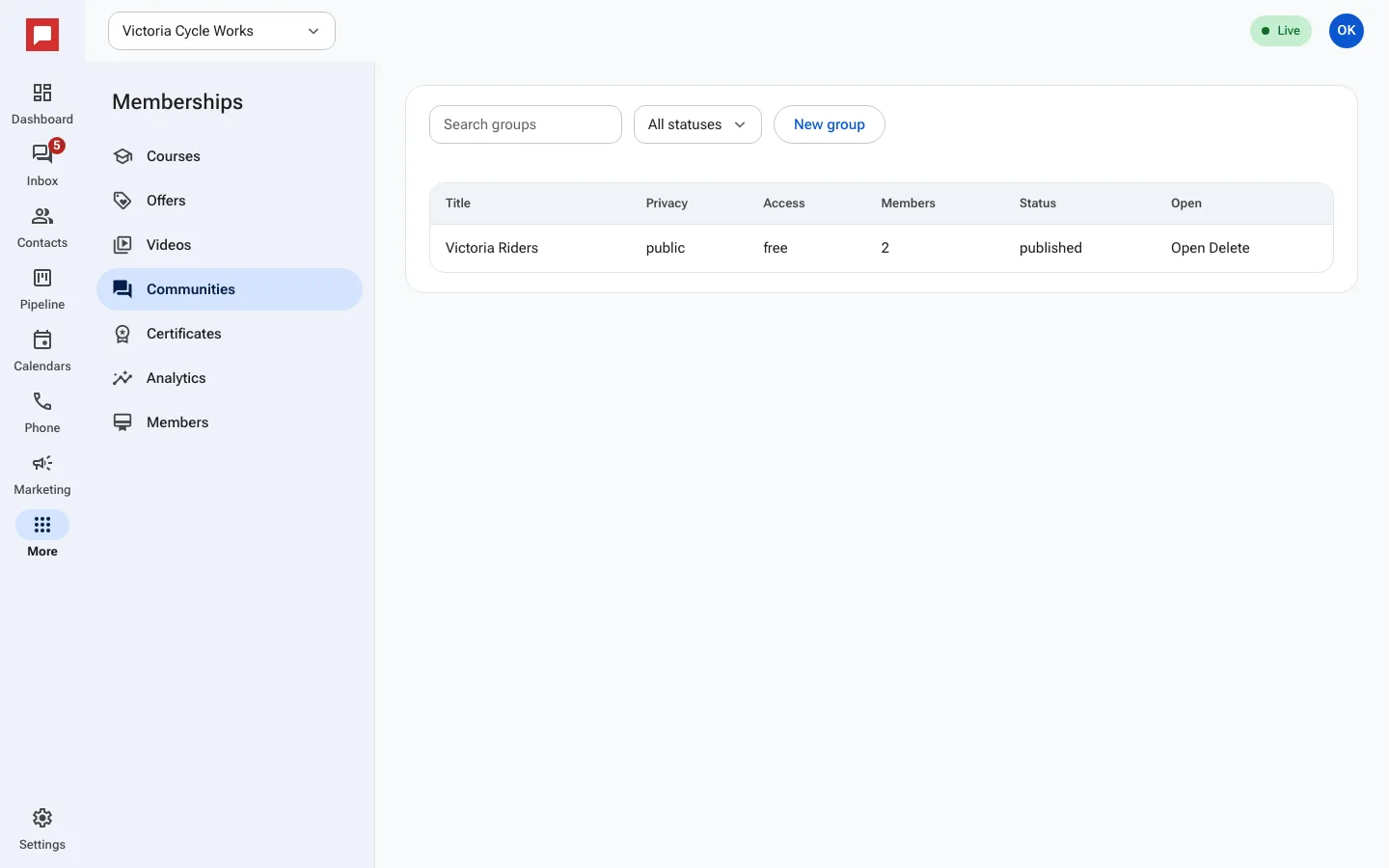Image resolution: width=1389 pixels, height=868 pixels.
Task: Click the Videos play library icon
Action: 123,245
